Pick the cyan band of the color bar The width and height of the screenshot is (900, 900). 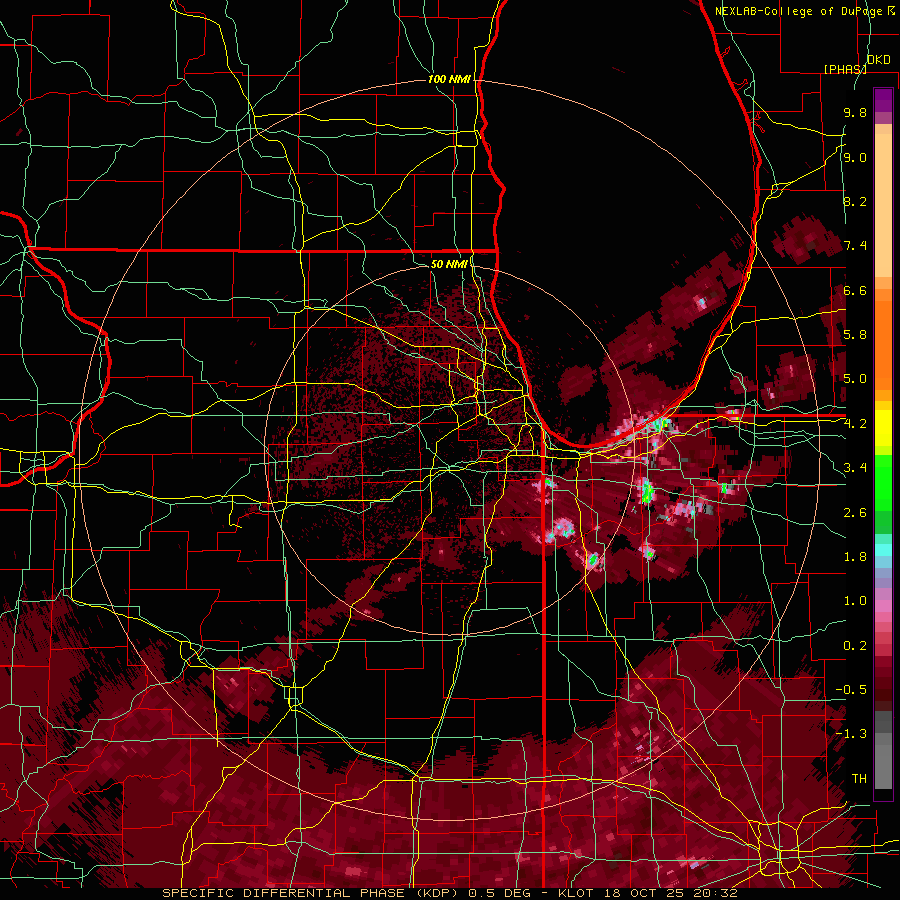pos(883,549)
